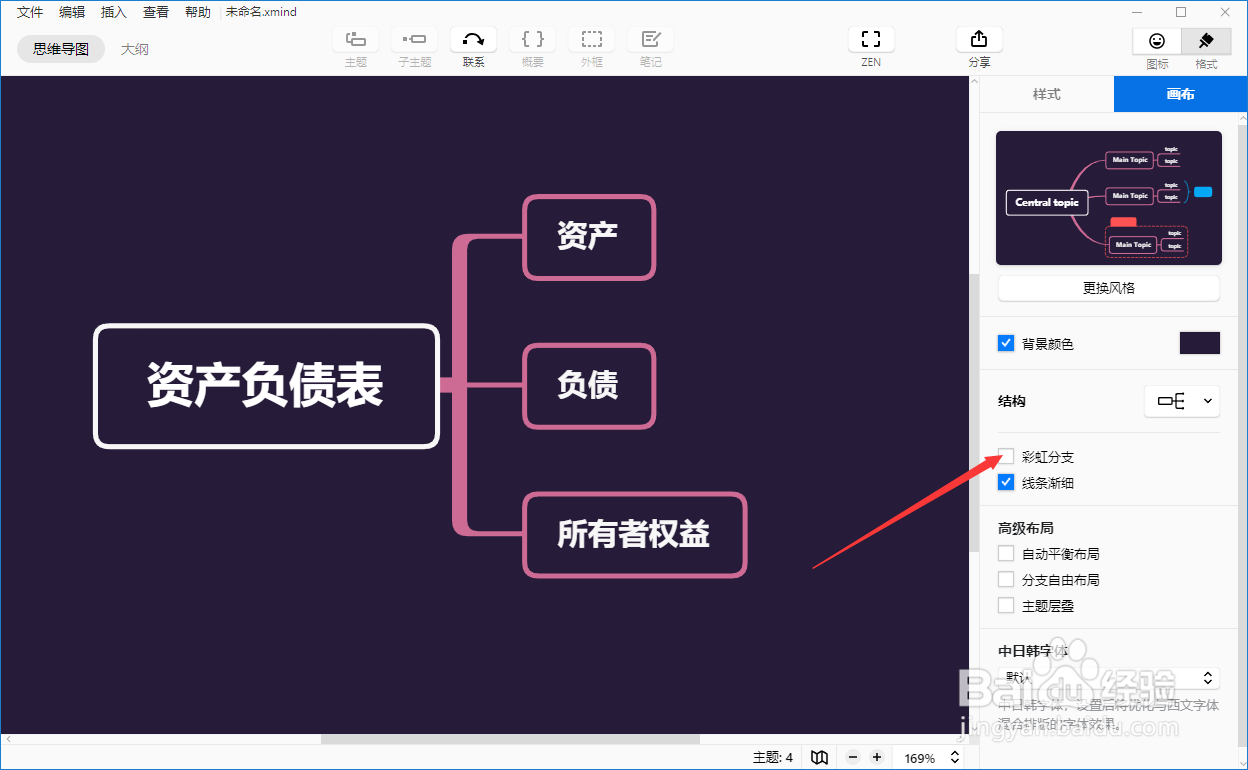Change the 背景颜色 background color swatch
1248x770 pixels.
coord(1199,342)
